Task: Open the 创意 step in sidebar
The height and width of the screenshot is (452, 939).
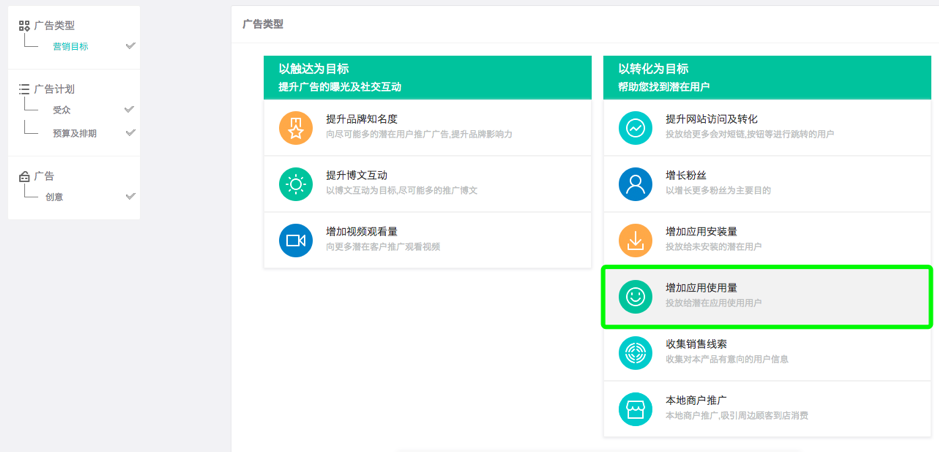Action: tap(54, 197)
